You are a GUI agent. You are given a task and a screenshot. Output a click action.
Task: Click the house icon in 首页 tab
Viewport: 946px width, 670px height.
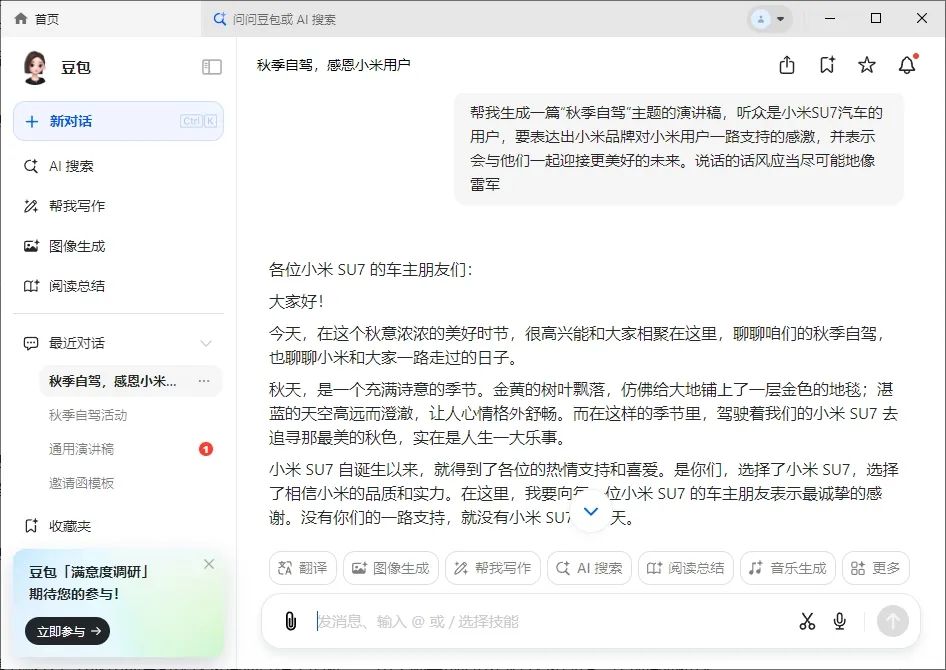coord(21,19)
